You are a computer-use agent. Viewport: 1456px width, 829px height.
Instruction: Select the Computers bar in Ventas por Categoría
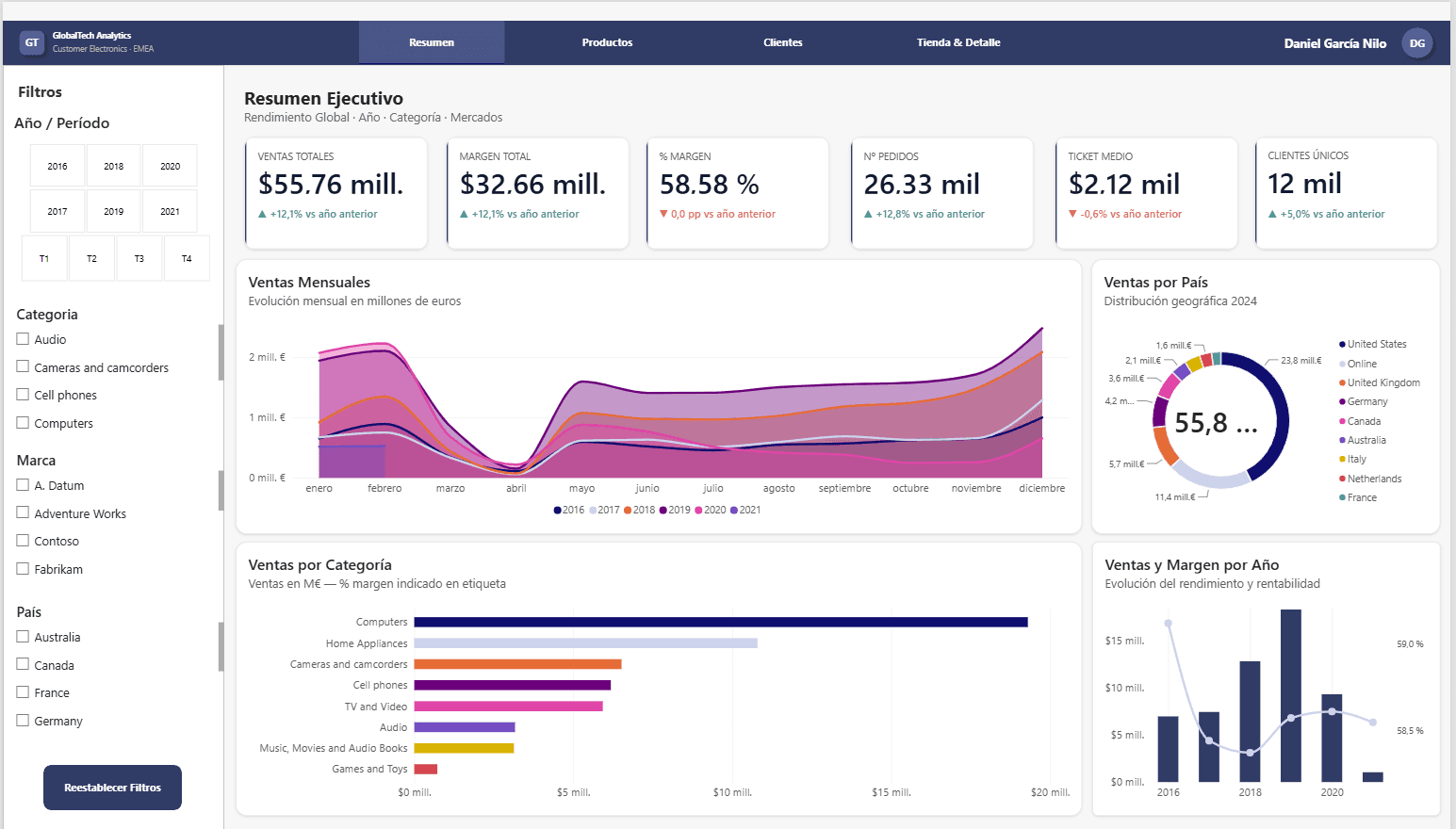coord(721,622)
